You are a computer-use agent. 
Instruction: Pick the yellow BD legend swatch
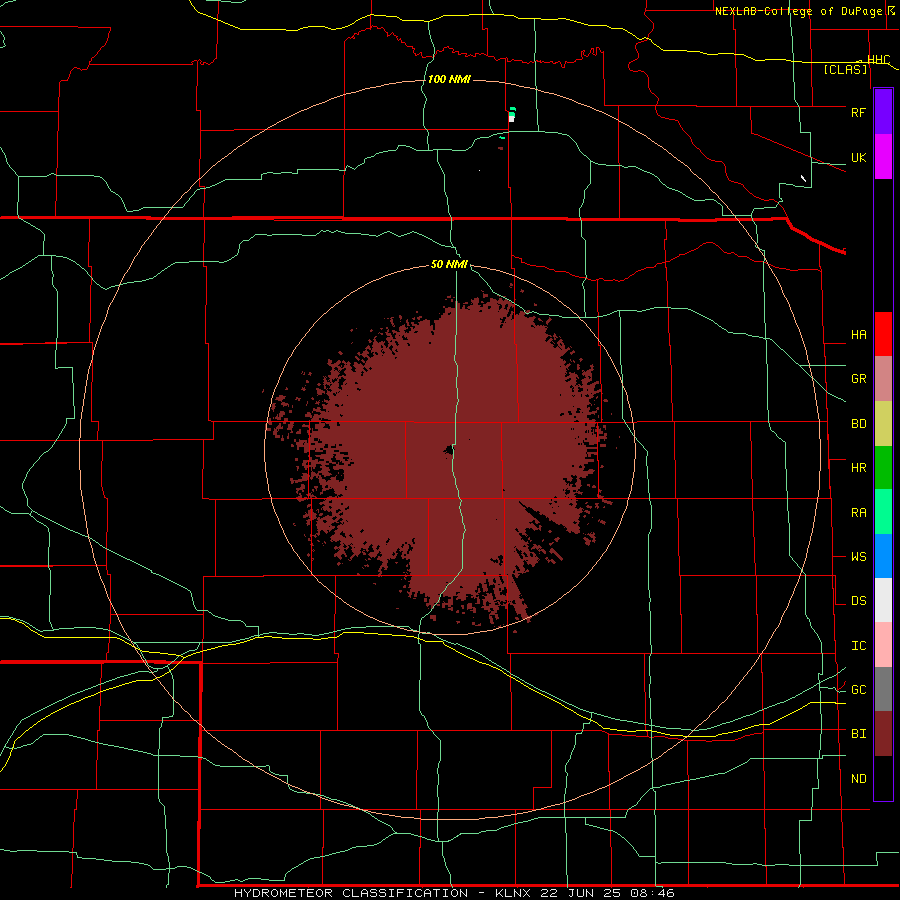(883, 423)
